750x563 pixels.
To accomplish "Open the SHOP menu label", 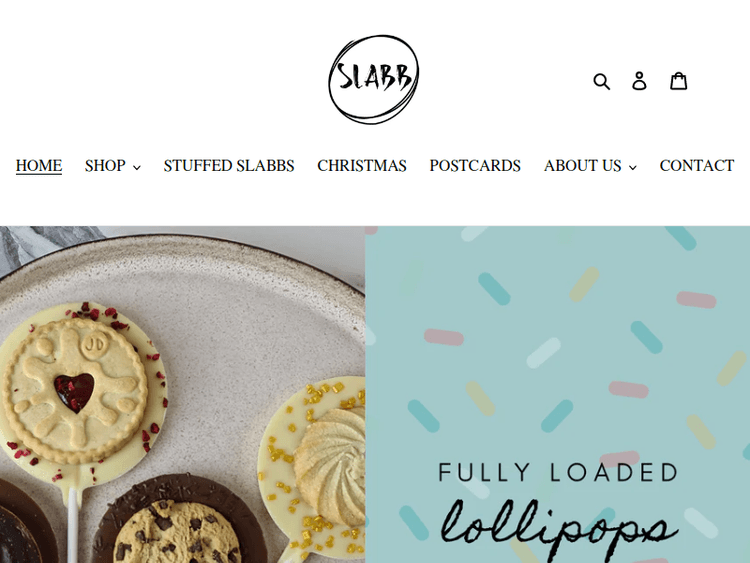I will [105, 166].
